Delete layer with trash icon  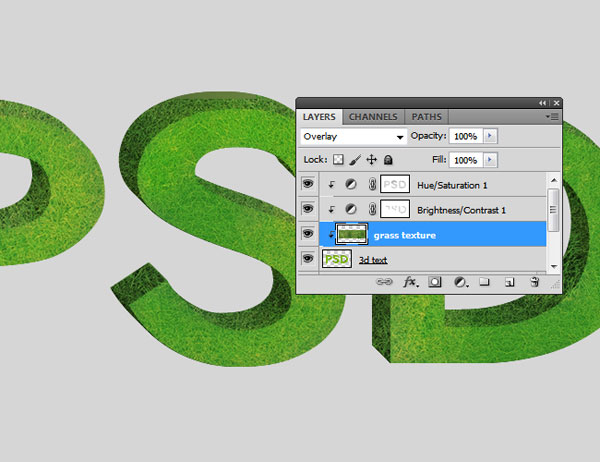(x=535, y=282)
